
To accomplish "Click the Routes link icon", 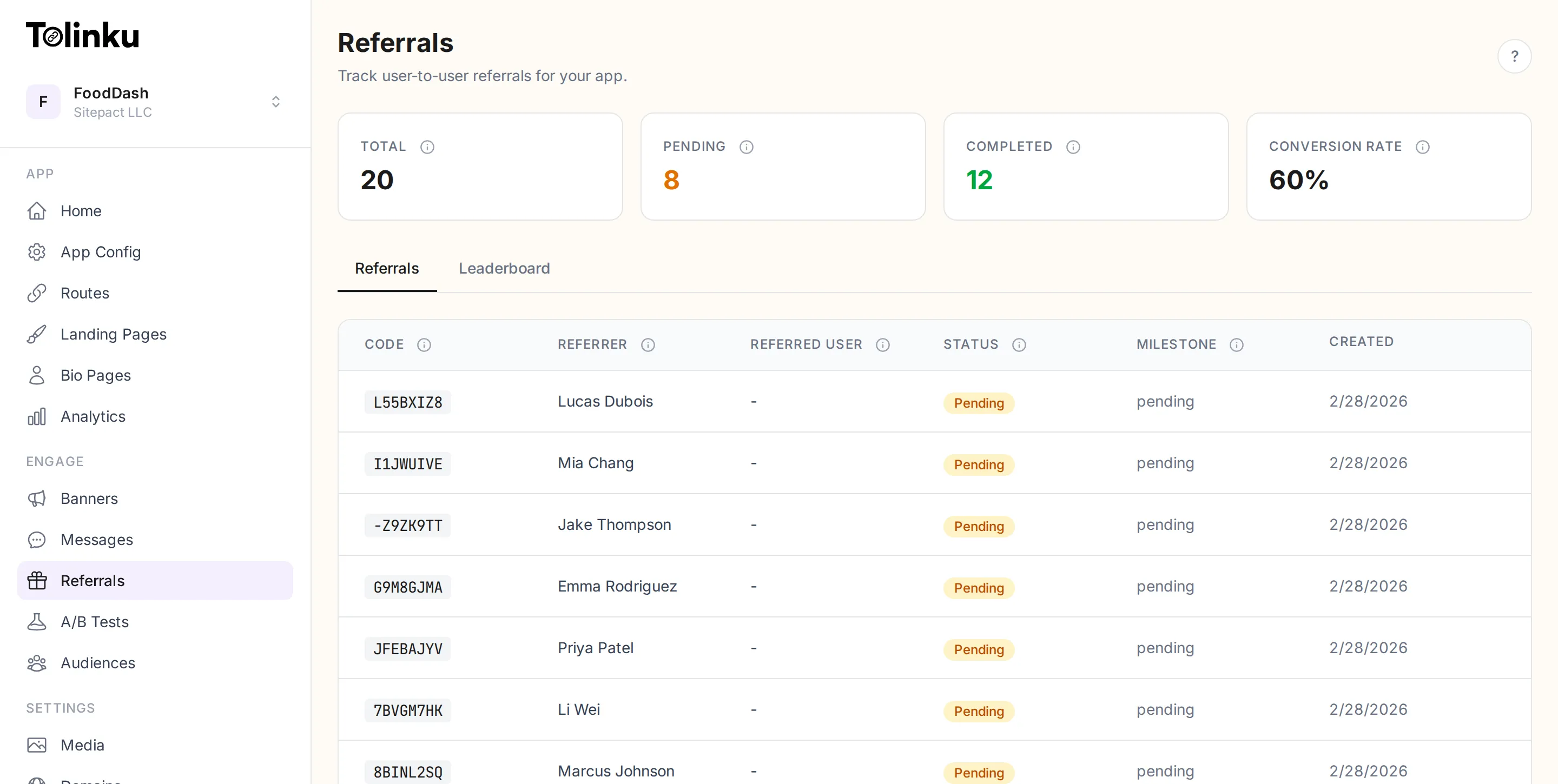I will pos(37,293).
